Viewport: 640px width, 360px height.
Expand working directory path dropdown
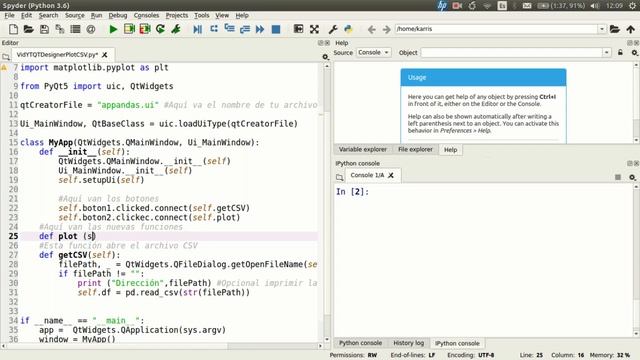[x=602, y=29]
